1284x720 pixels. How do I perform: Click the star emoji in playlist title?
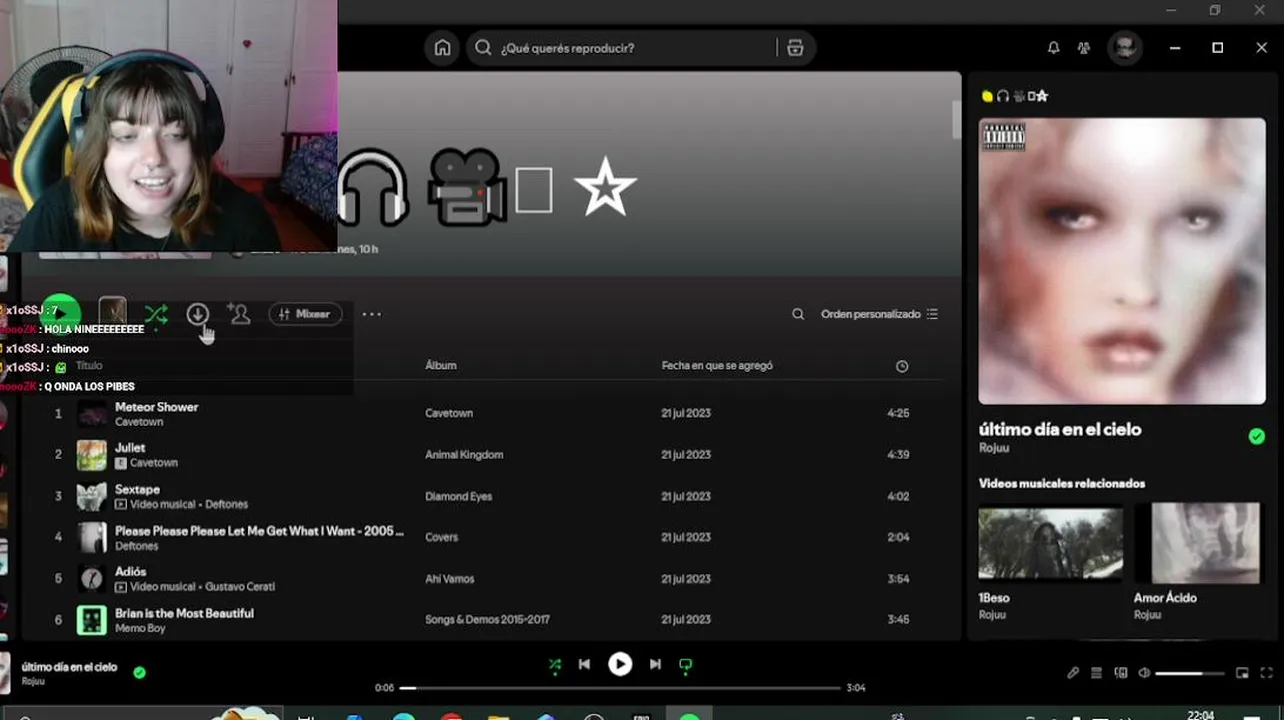(605, 189)
